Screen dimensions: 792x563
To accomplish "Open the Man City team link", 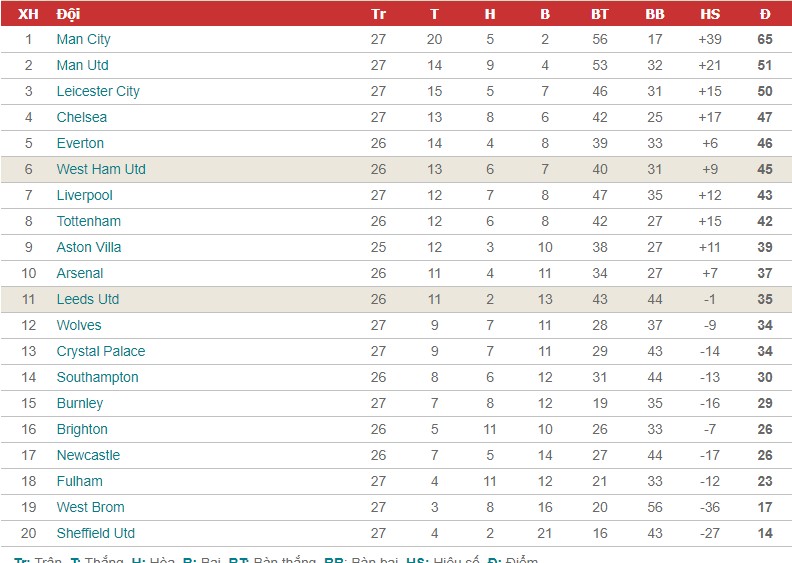I will [x=83, y=39].
